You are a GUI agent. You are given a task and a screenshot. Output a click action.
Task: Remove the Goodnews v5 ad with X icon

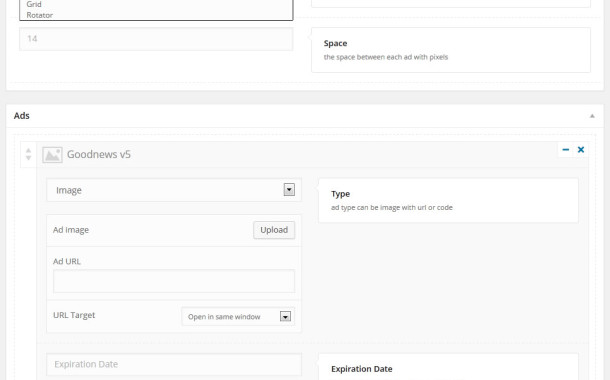[x=581, y=149]
